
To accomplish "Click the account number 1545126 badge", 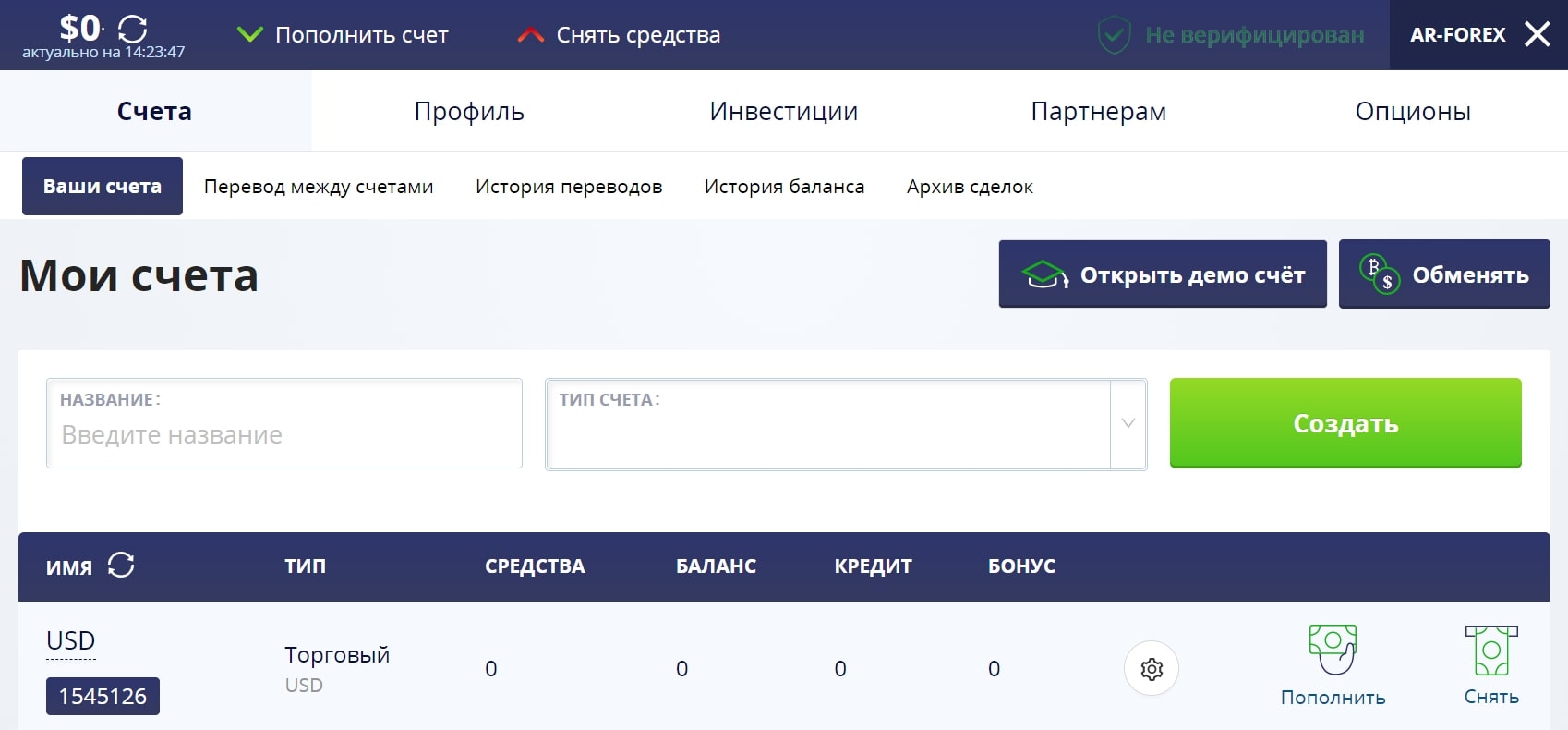I will (x=103, y=696).
